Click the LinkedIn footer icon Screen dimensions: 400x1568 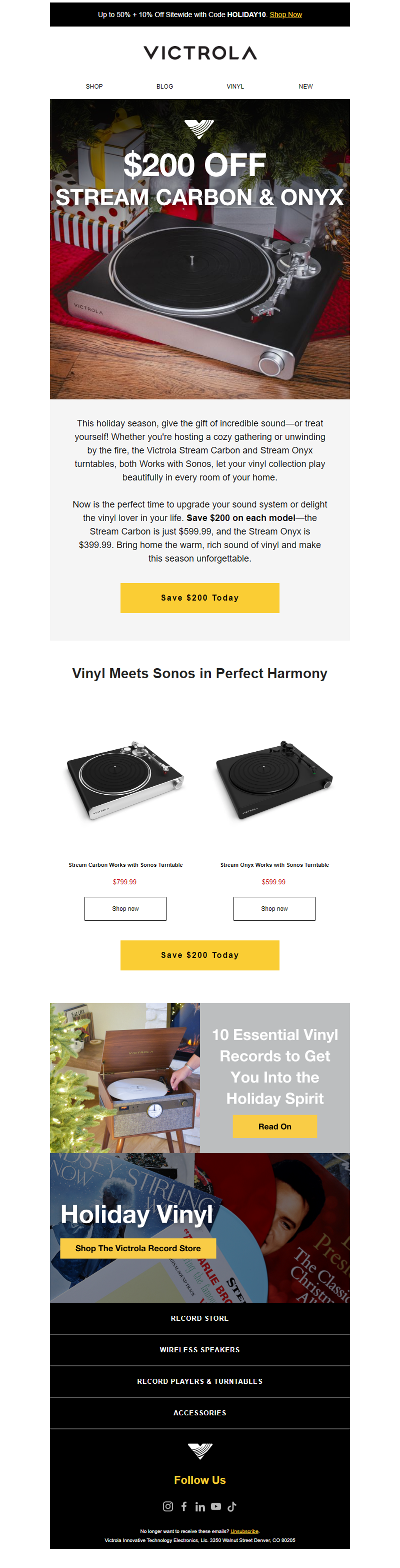coord(200,1506)
